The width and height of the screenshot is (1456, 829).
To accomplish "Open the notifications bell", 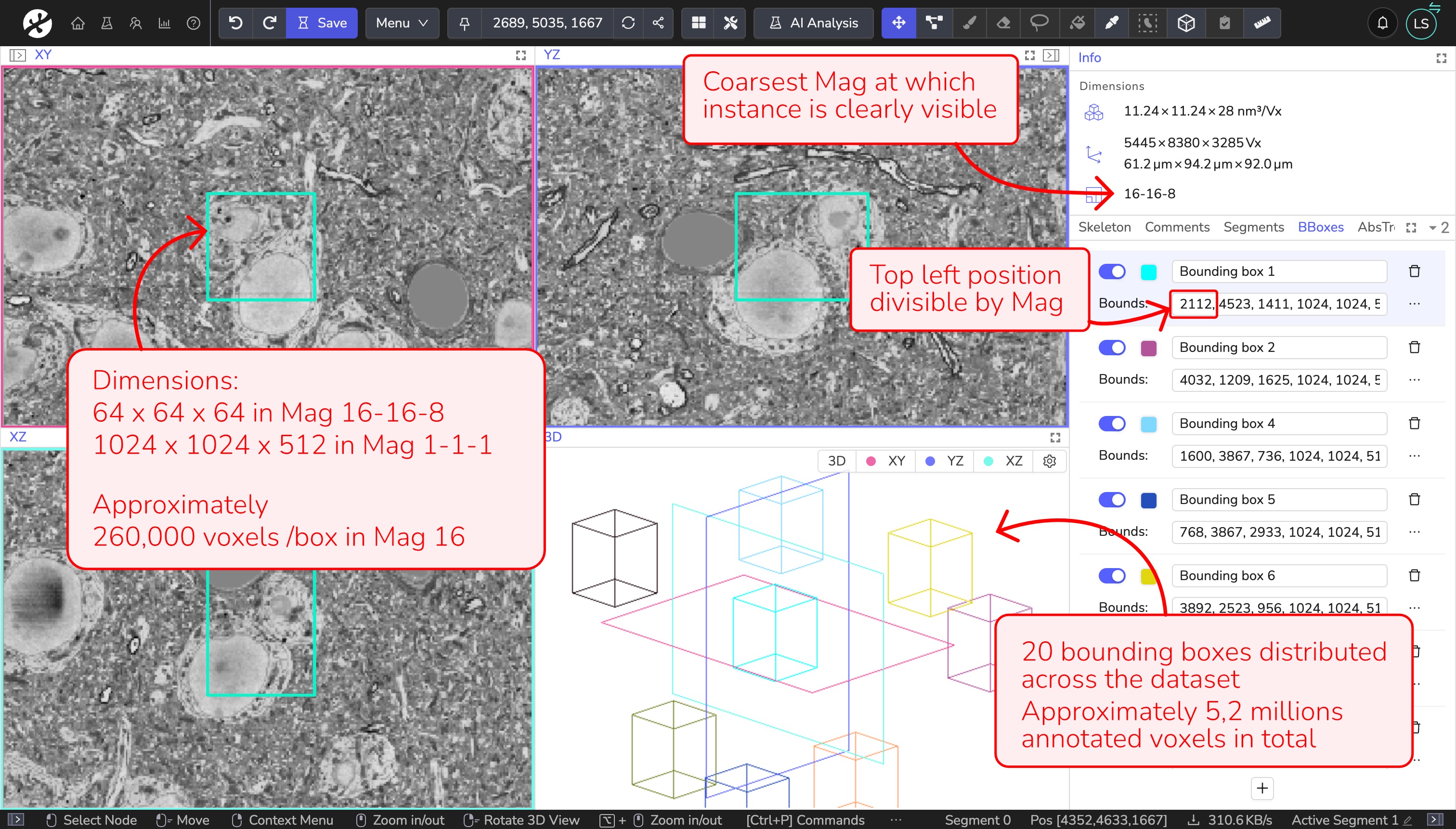I will click(1382, 23).
